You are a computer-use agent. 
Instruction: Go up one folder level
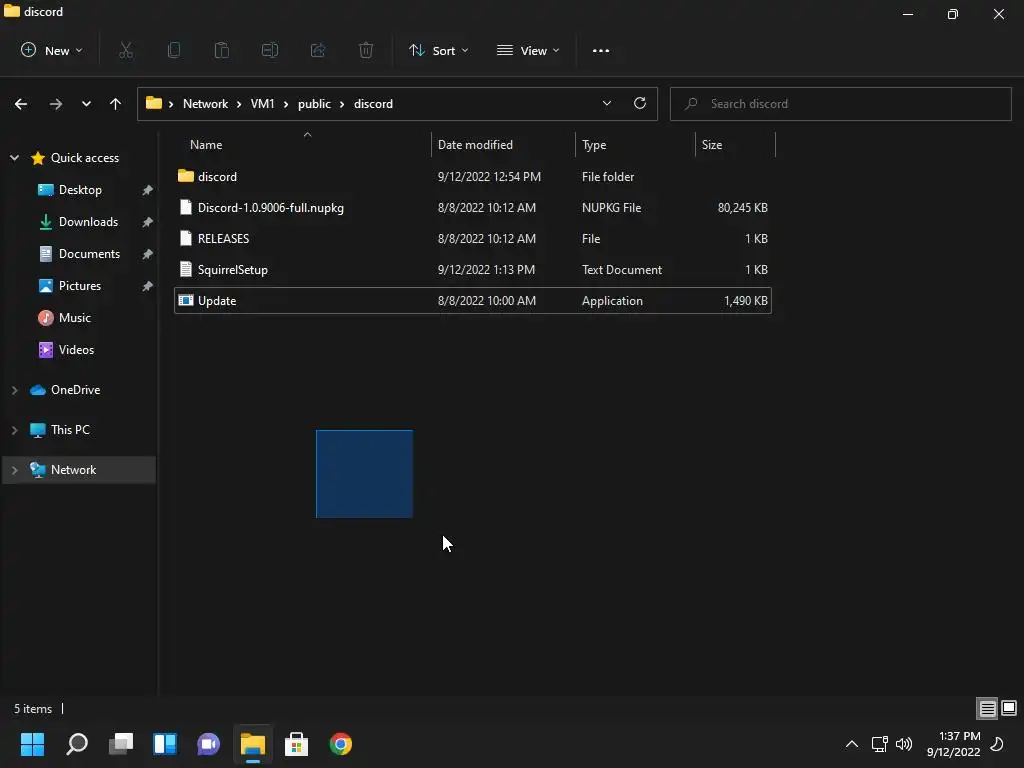[116, 104]
